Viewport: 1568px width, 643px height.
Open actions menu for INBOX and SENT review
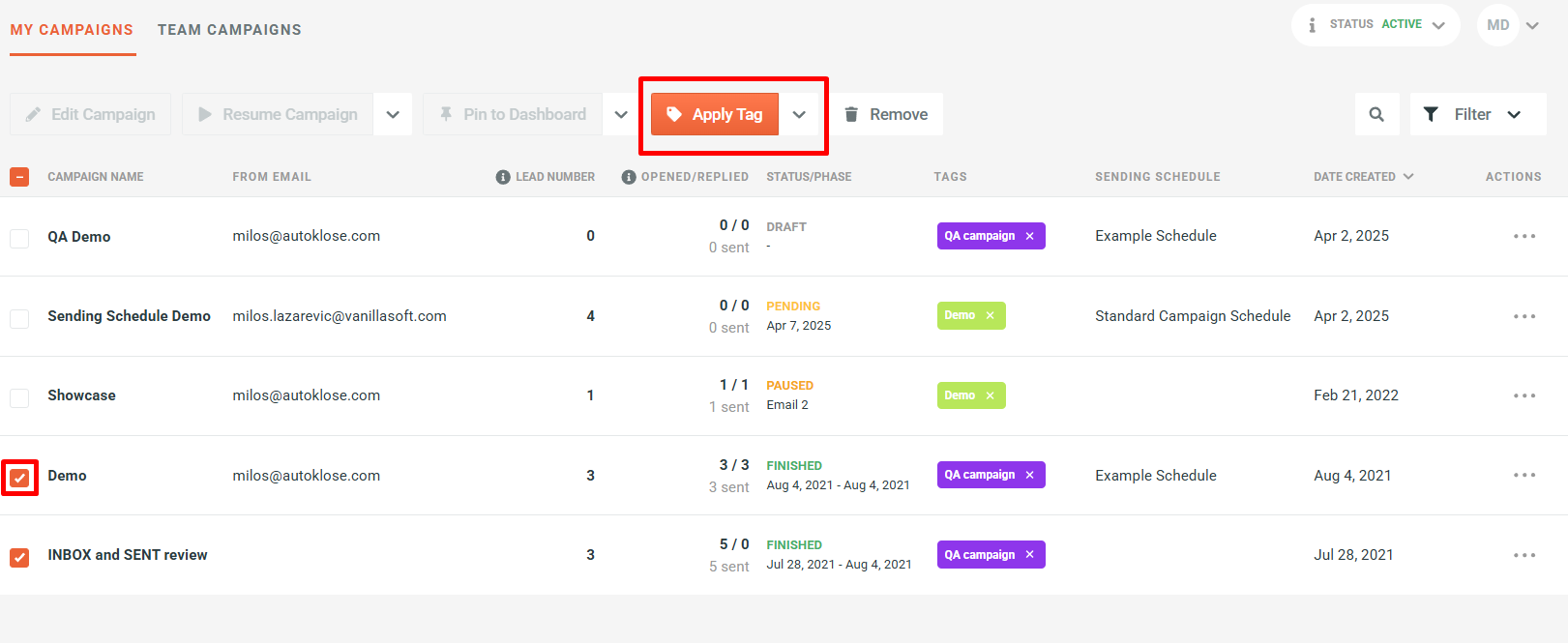point(1524,555)
